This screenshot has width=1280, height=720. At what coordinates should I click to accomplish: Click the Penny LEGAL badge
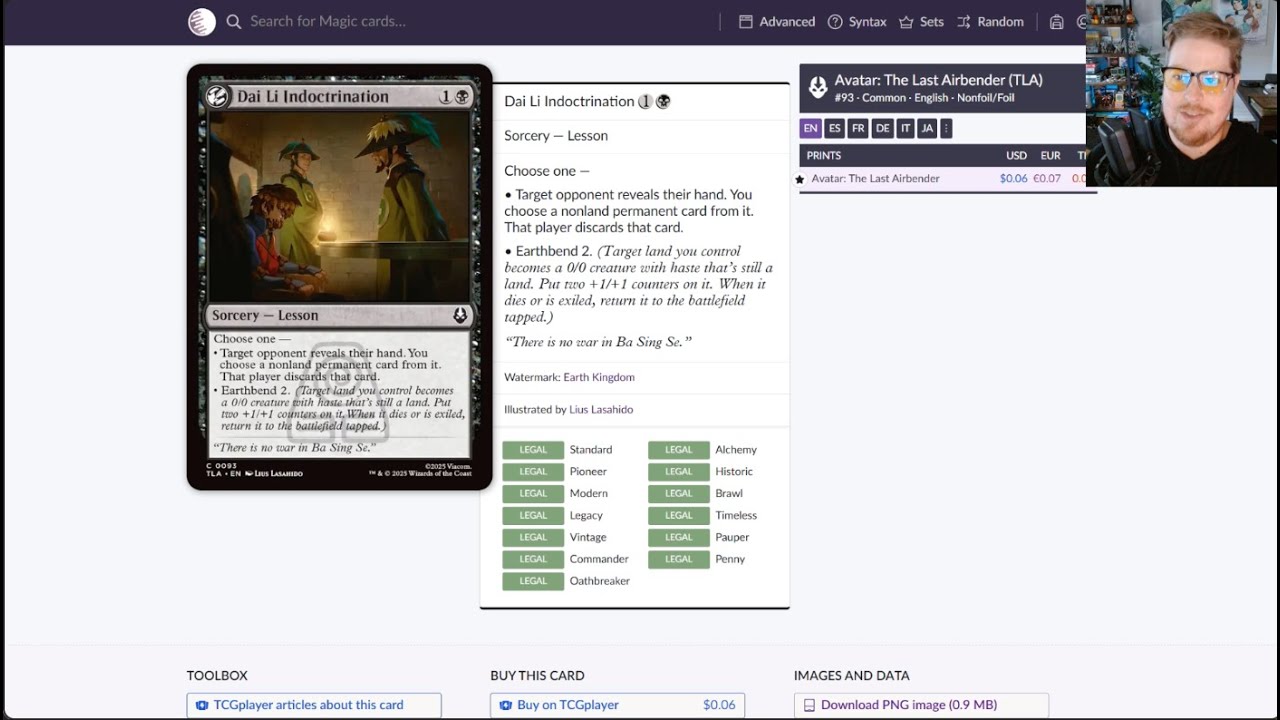pos(679,560)
